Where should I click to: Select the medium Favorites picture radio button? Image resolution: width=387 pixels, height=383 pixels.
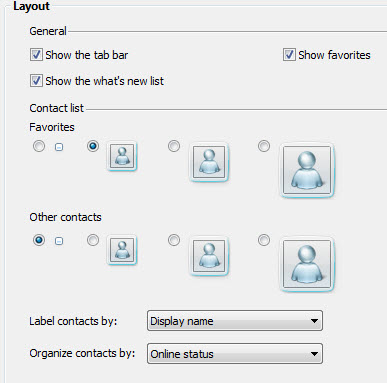pos(174,146)
